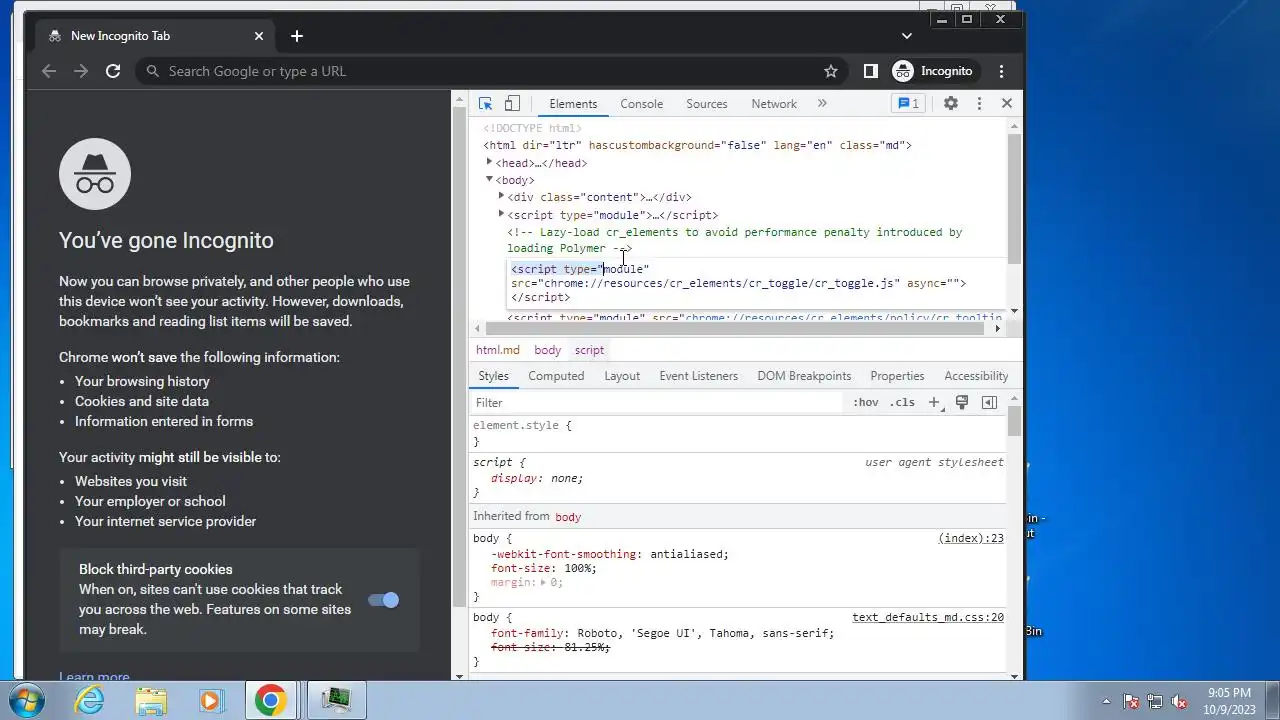Open the Sources tab
Image resolution: width=1280 pixels, height=720 pixels.
pos(706,104)
